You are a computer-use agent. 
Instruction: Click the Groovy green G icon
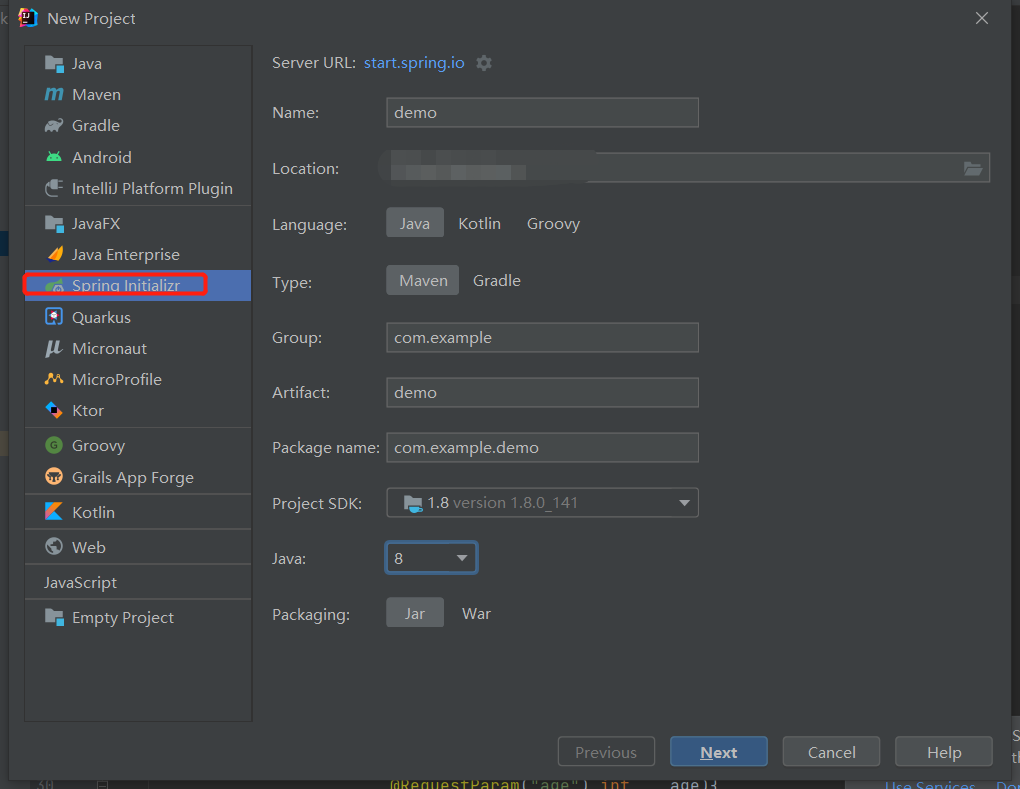pyautogui.click(x=54, y=446)
